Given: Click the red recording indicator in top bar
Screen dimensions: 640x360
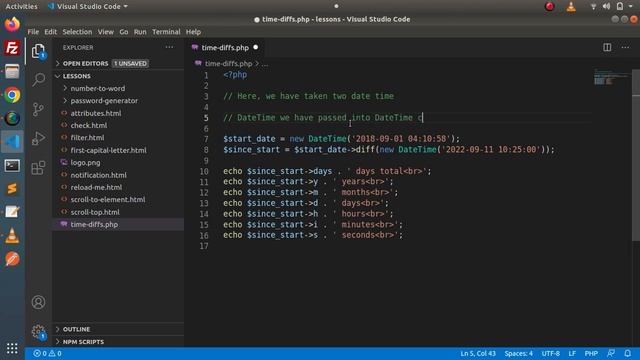Looking at the screenshot, I should pyautogui.click(x=549, y=6).
